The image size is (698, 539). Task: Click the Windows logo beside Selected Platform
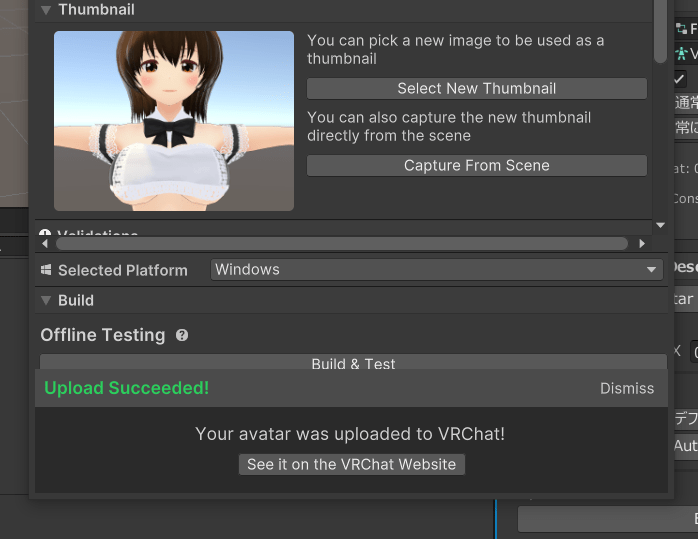click(46, 270)
